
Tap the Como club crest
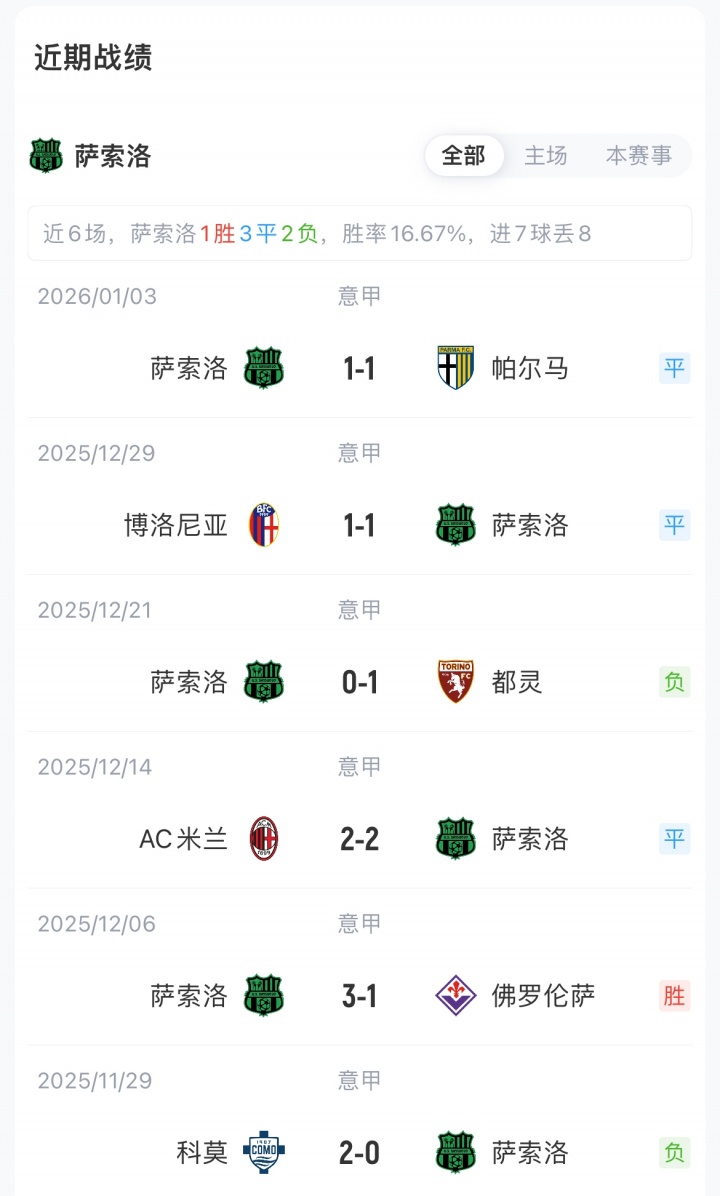[264, 1153]
